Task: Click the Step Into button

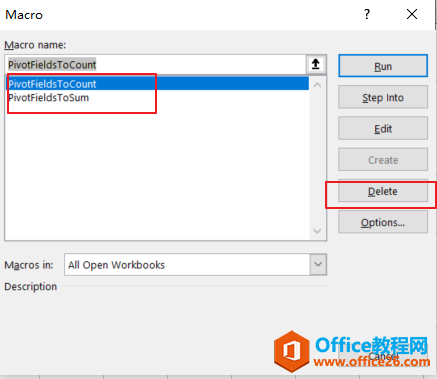Action: (x=383, y=97)
